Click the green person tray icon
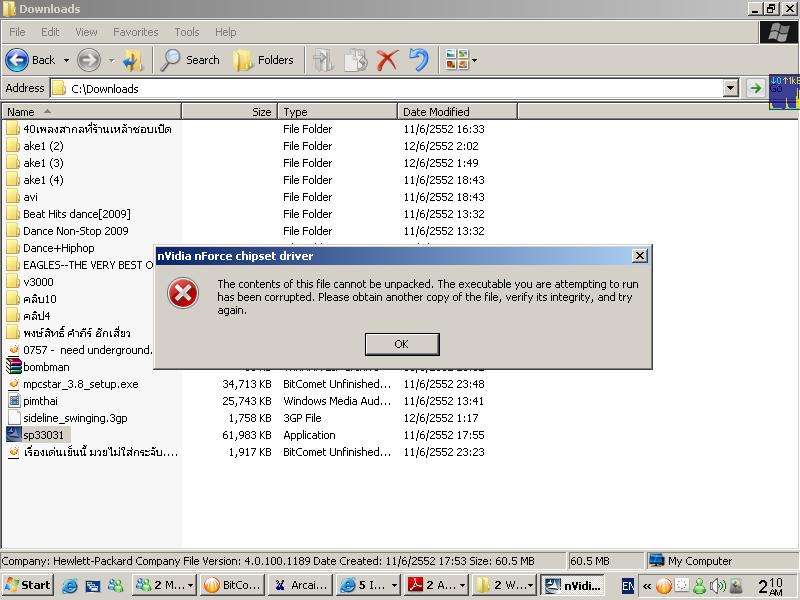 699,585
